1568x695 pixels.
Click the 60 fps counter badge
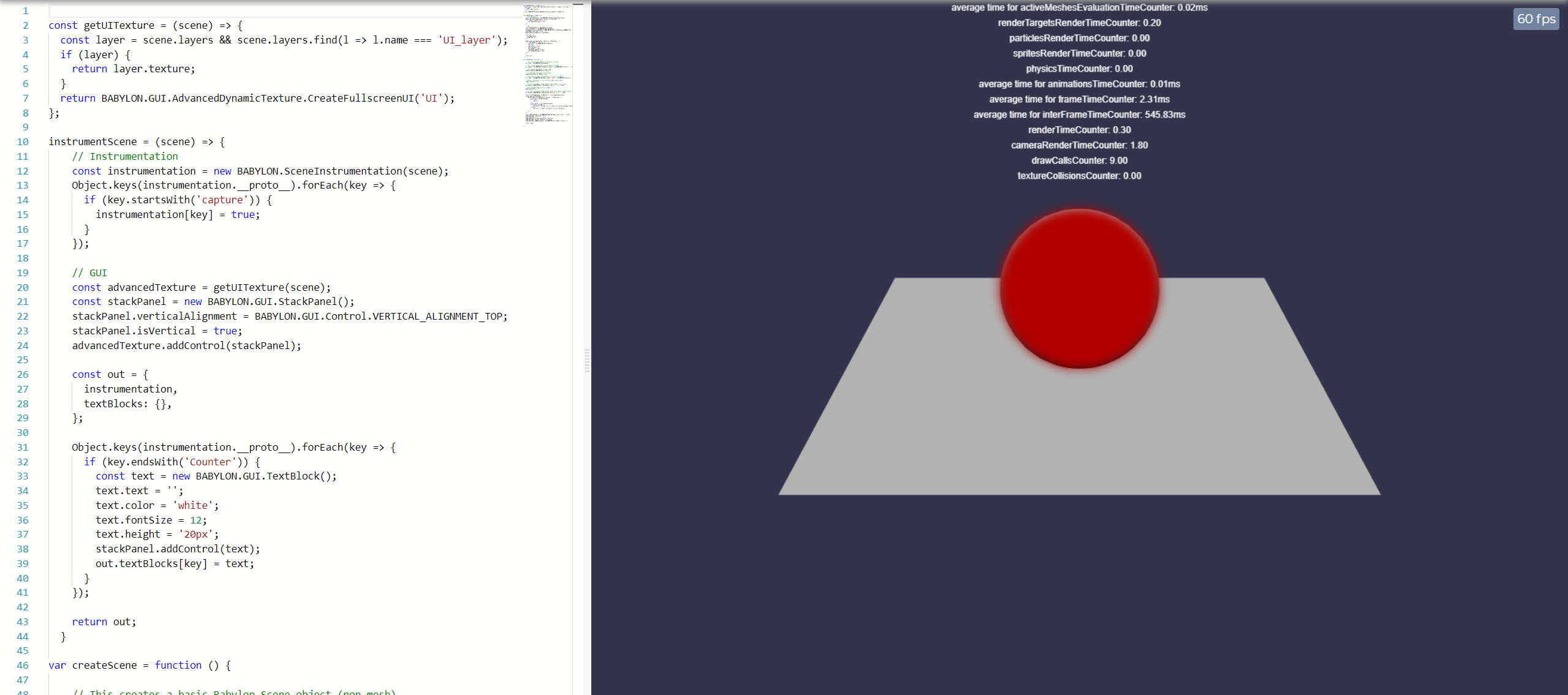(1536, 19)
